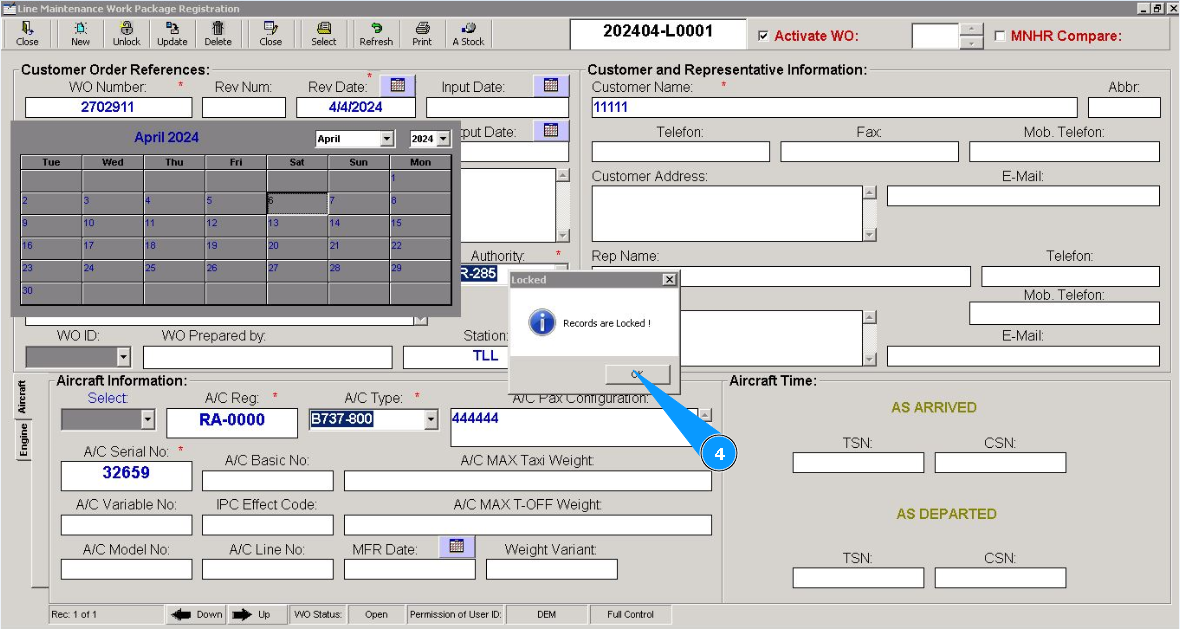Toggle the Activate WO checkbox

point(764,36)
